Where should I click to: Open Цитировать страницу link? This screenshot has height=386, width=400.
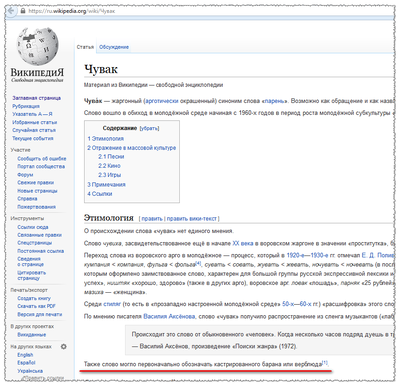[32, 275]
